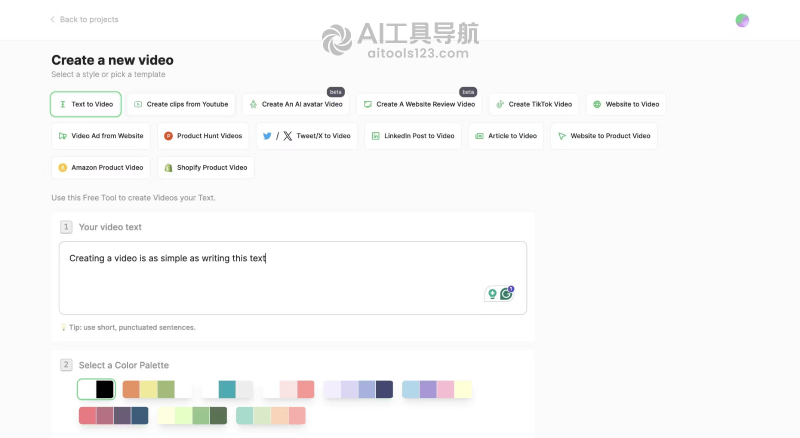
Task: Click the monitor icon on Website Review
Action: click(368, 104)
